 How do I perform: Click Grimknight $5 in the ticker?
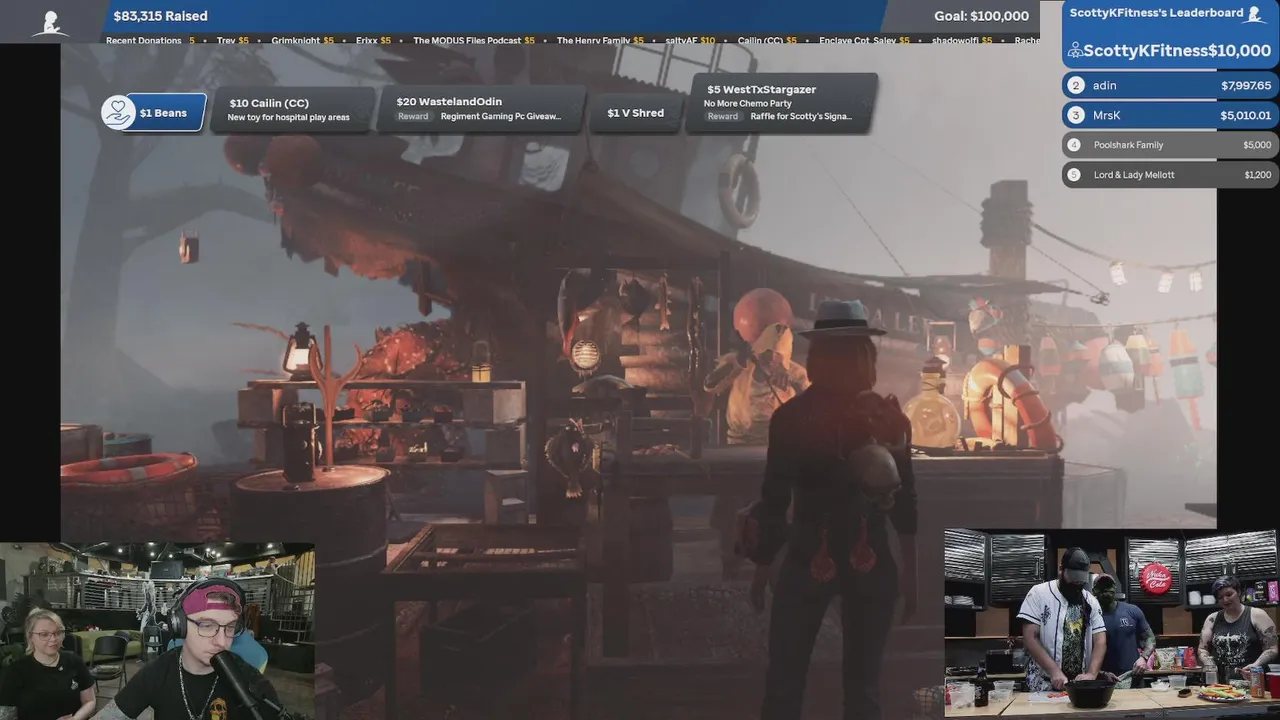pyautogui.click(x=303, y=41)
